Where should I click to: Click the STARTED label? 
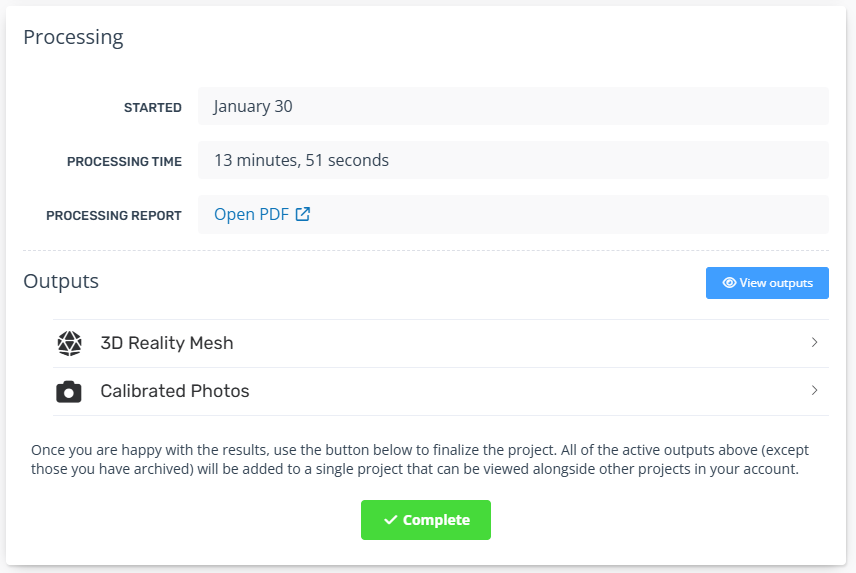(x=152, y=108)
